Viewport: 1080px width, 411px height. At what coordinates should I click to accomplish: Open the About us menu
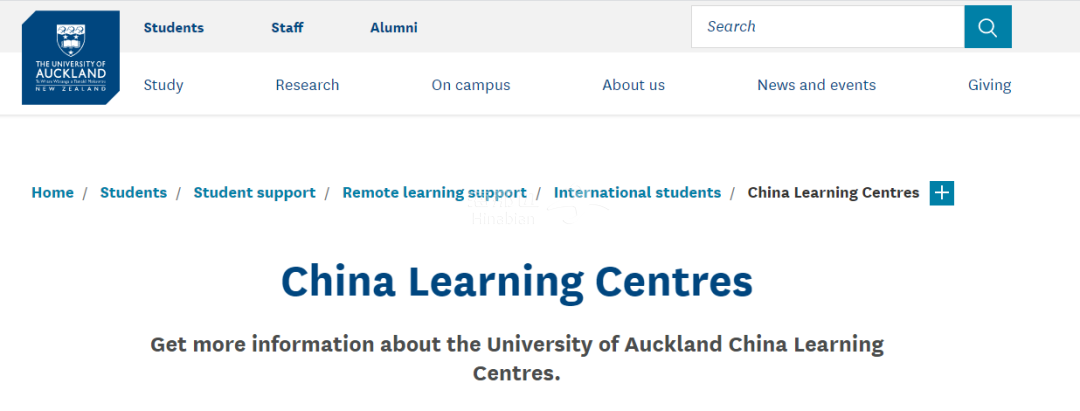point(633,85)
